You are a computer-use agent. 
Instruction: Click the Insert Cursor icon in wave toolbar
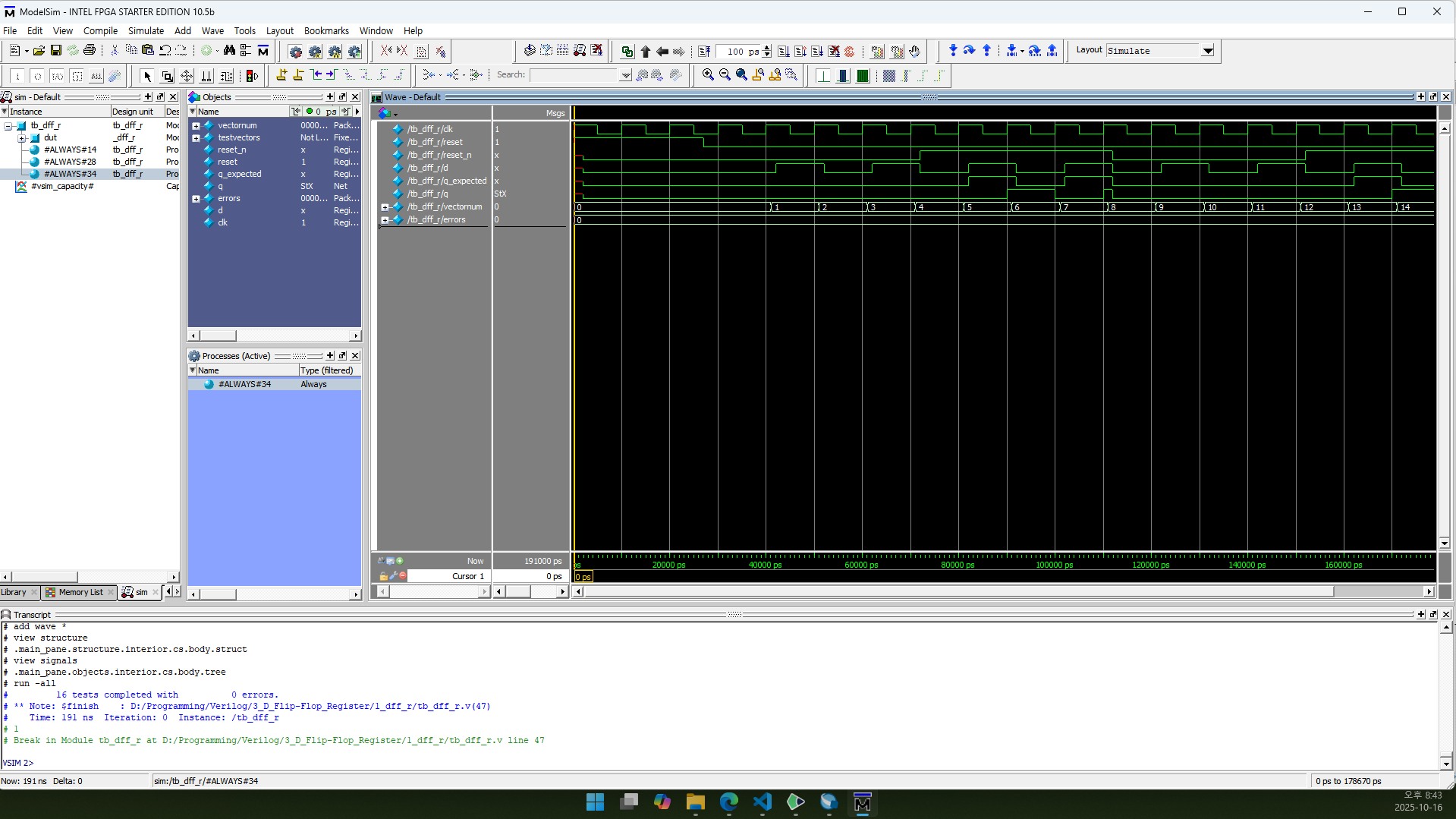(281, 75)
